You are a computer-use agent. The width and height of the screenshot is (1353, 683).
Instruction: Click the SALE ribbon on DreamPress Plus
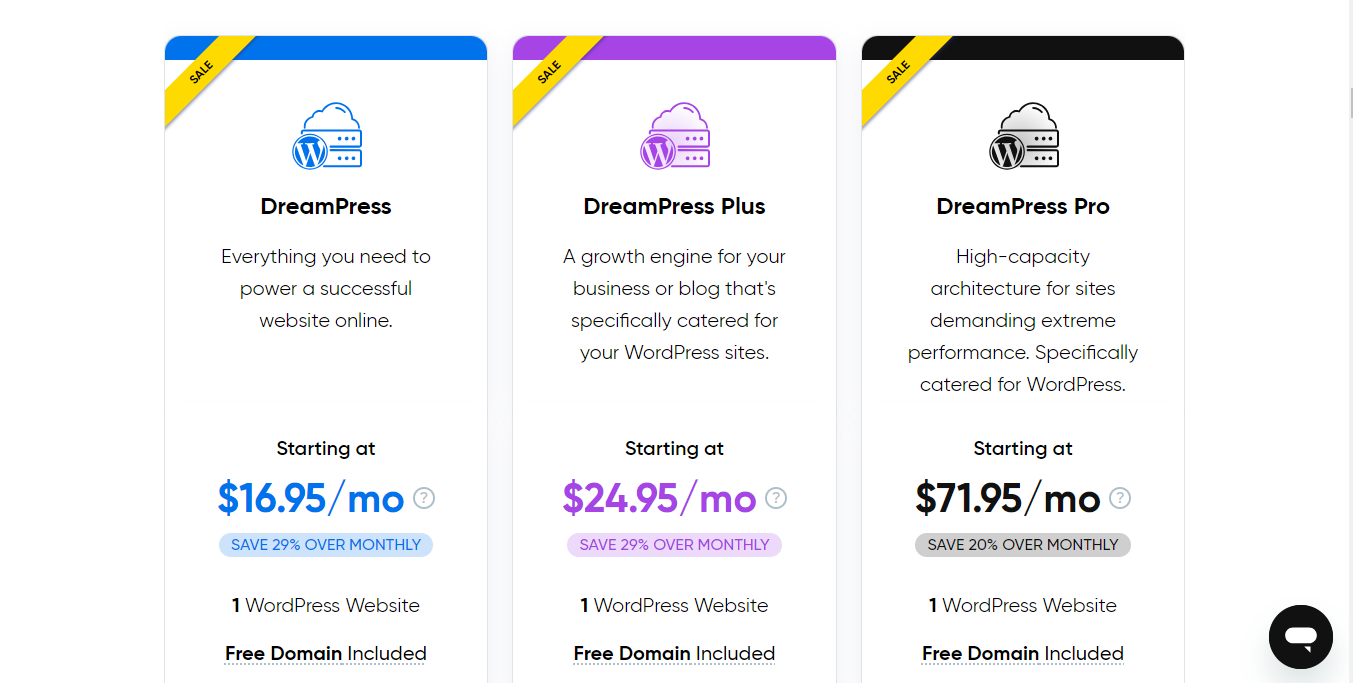tap(552, 77)
